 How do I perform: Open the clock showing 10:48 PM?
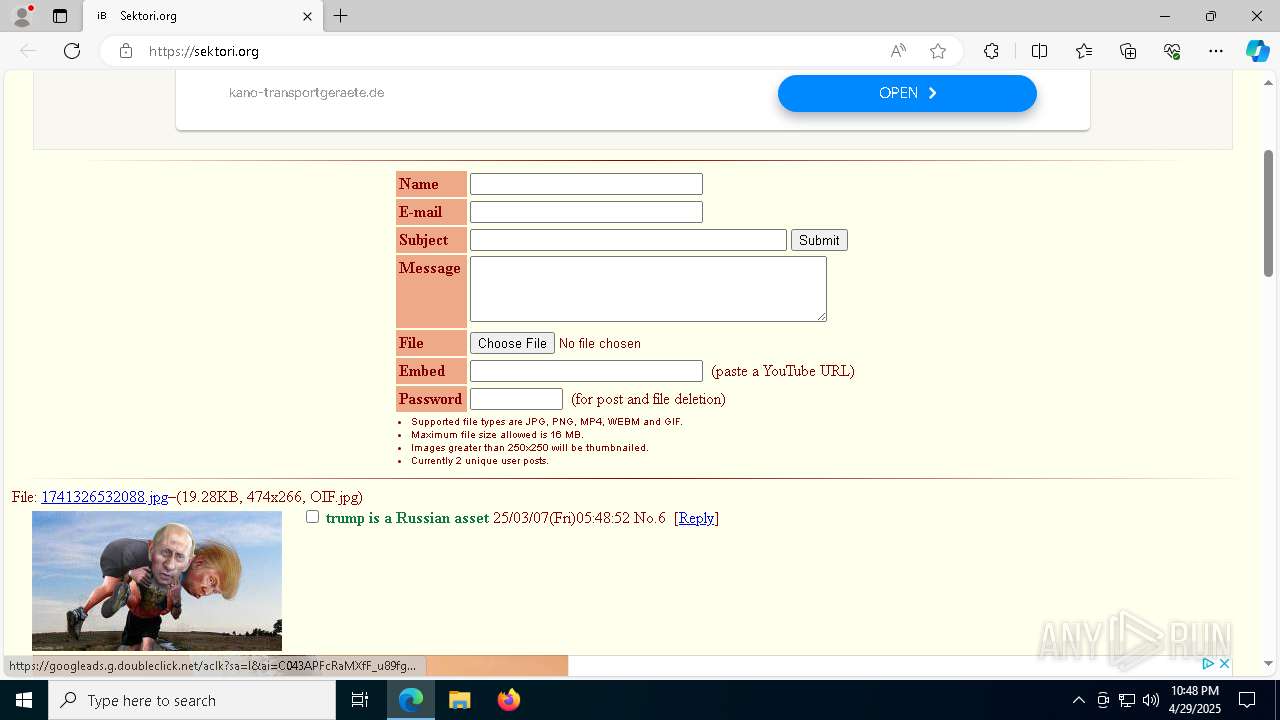point(1195,700)
